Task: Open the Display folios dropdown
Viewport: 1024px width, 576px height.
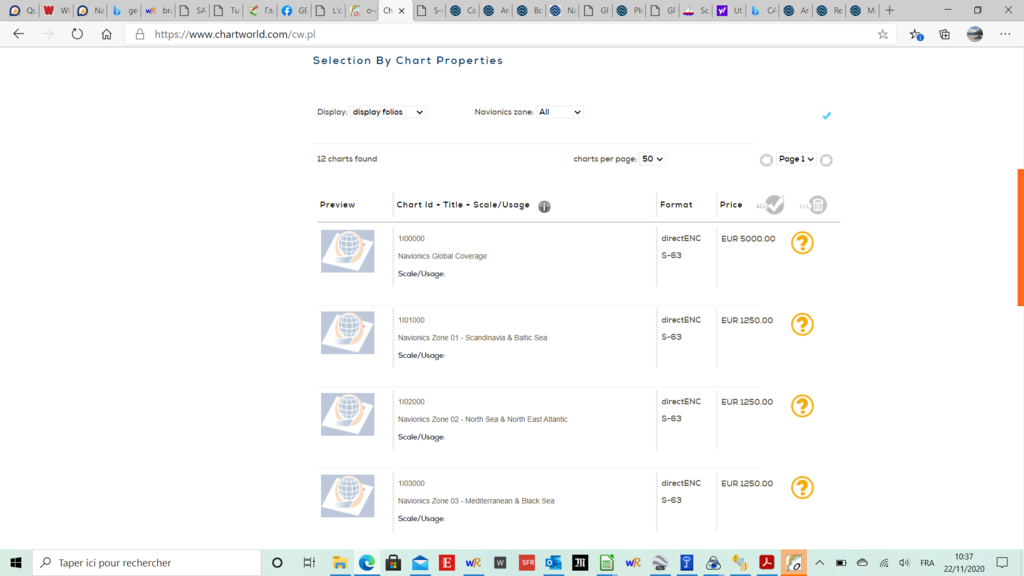Action: 388,112
